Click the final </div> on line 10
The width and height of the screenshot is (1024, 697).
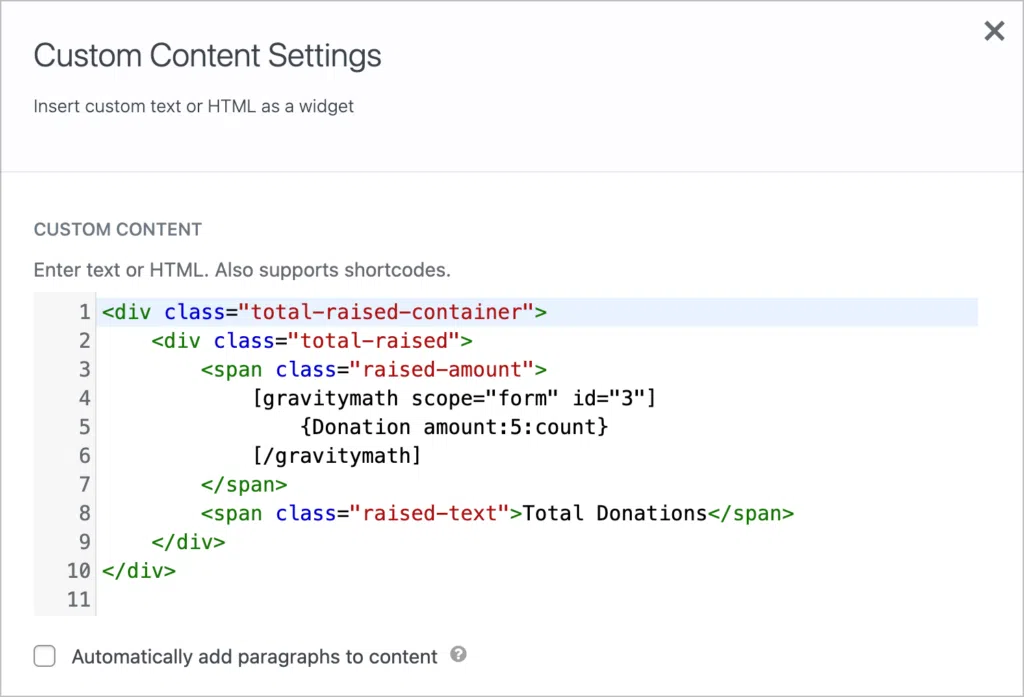click(138, 571)
